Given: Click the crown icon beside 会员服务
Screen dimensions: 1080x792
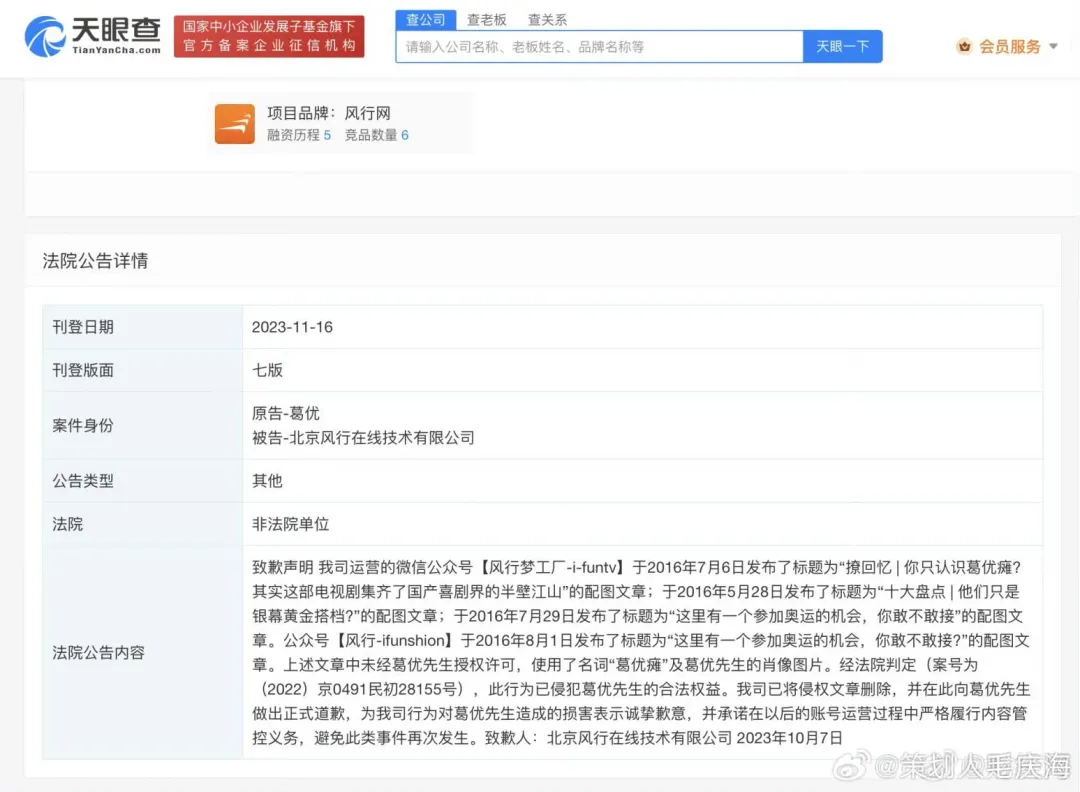Looking at the screenshot, I should coord(964,47).
